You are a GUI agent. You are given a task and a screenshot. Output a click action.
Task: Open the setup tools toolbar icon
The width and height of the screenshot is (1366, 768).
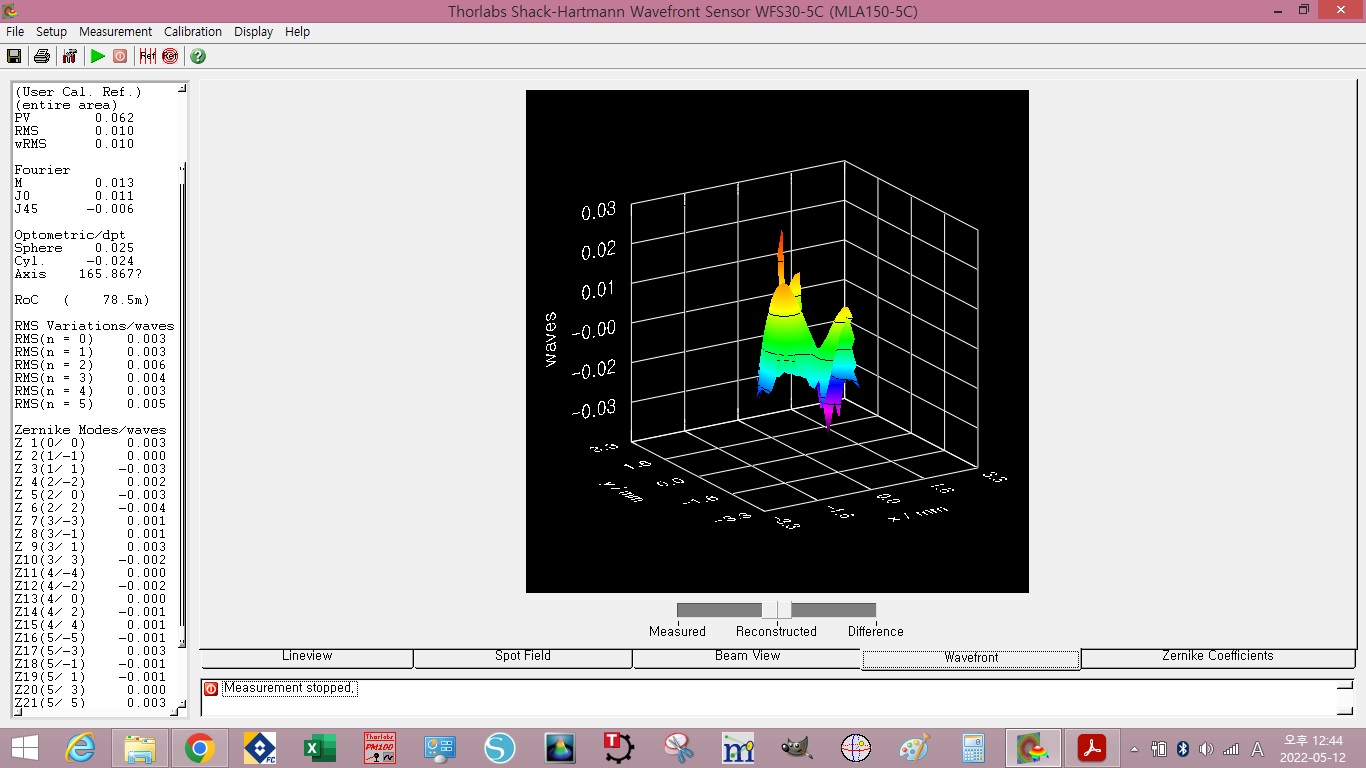(70, 56)
